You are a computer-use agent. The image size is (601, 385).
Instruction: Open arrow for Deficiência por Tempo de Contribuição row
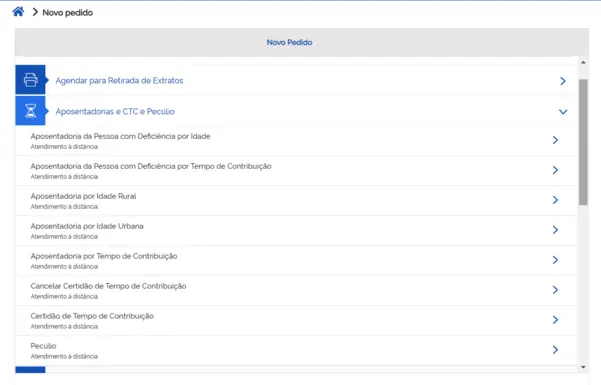point(555,170)
